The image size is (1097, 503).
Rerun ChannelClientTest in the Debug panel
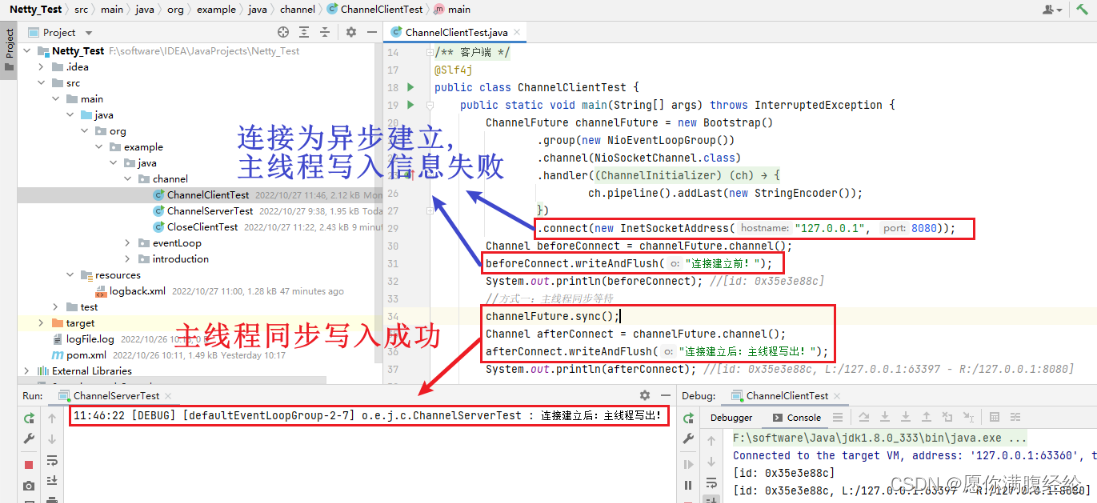(688, 418)
